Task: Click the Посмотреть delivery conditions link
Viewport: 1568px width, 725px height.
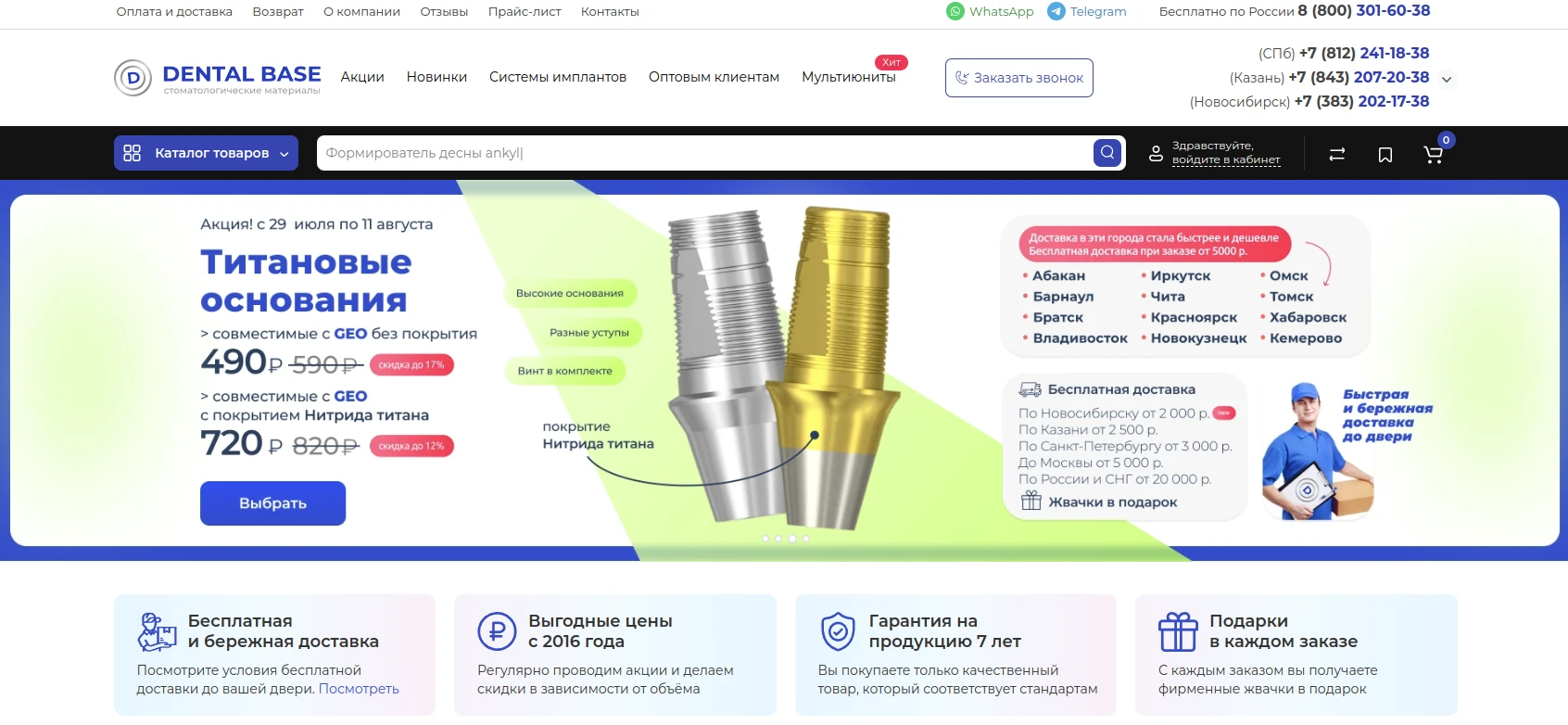Action: point(359,689)
